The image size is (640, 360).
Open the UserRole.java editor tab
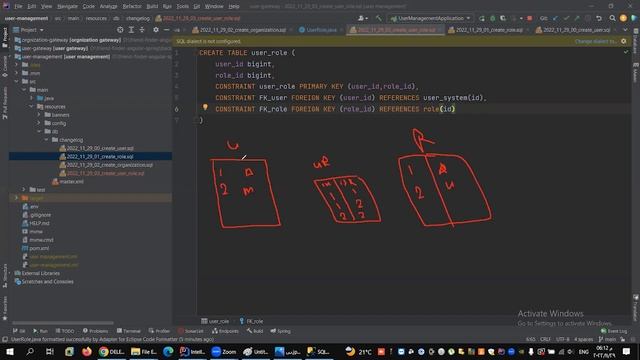(x=321, y=30)
